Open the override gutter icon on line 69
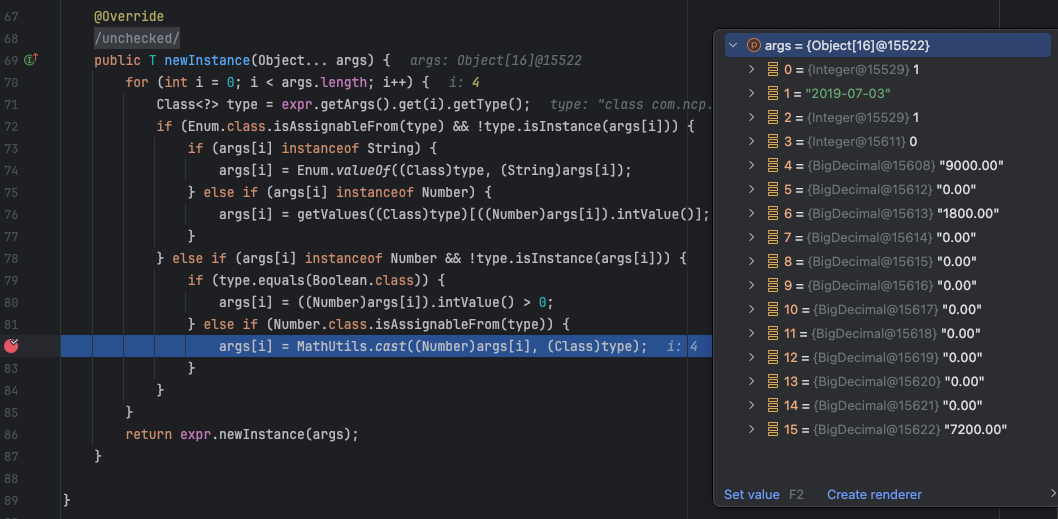 point(30,60)
